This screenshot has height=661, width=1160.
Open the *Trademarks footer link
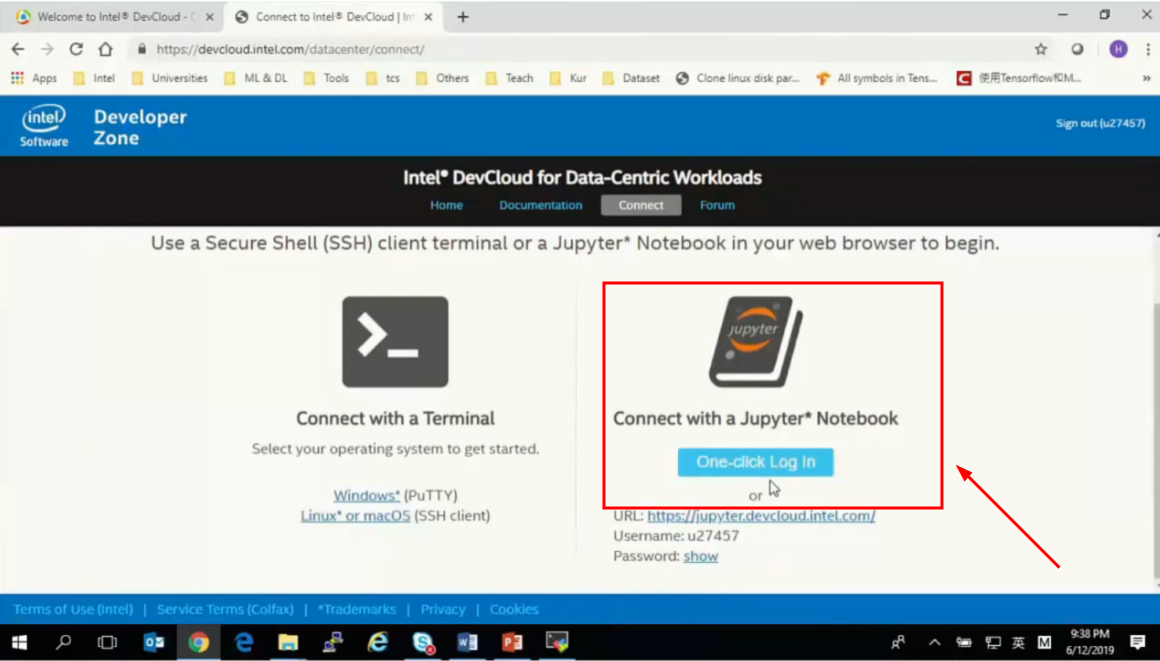pos(357,609)
